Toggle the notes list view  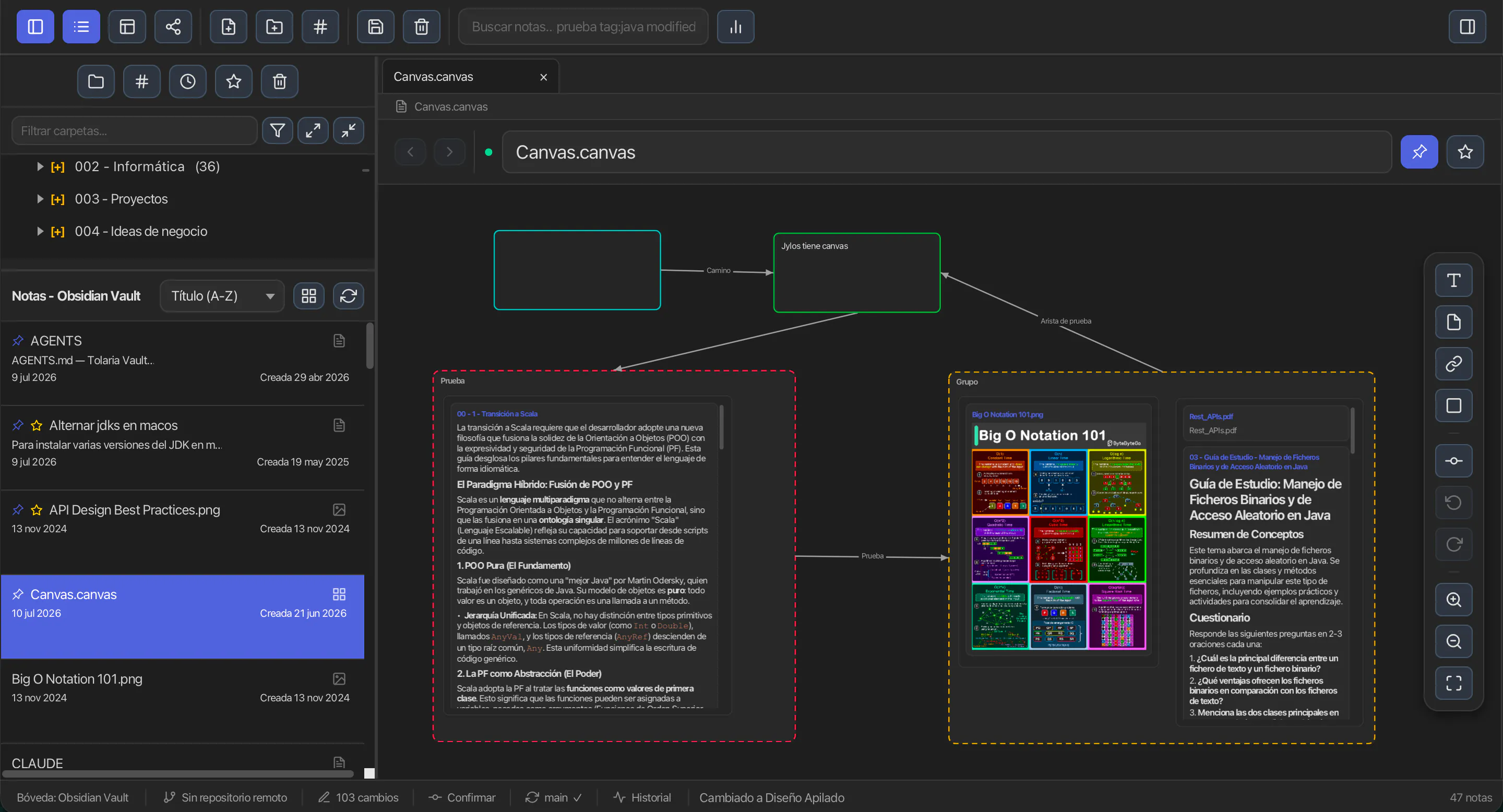coord(81,27)
